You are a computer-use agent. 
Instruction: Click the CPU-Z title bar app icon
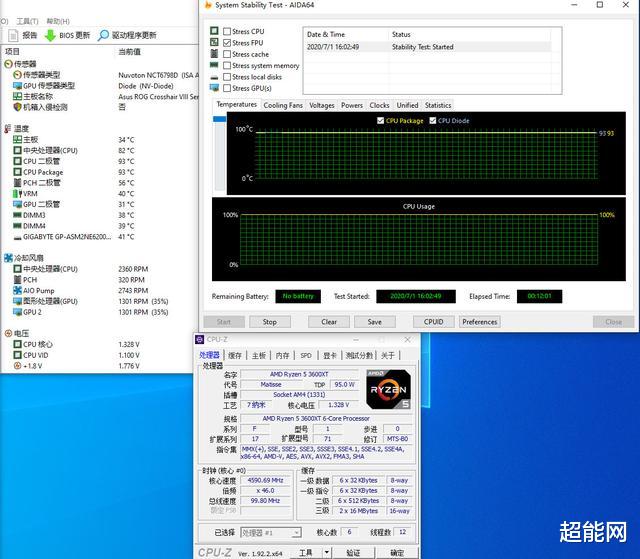[200, 339]
